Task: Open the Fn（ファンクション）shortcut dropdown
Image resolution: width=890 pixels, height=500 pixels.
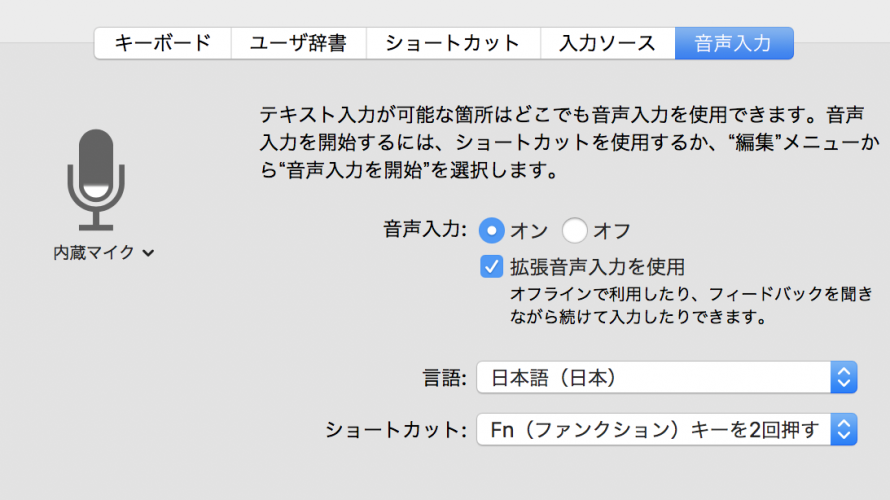Action: 666,430
